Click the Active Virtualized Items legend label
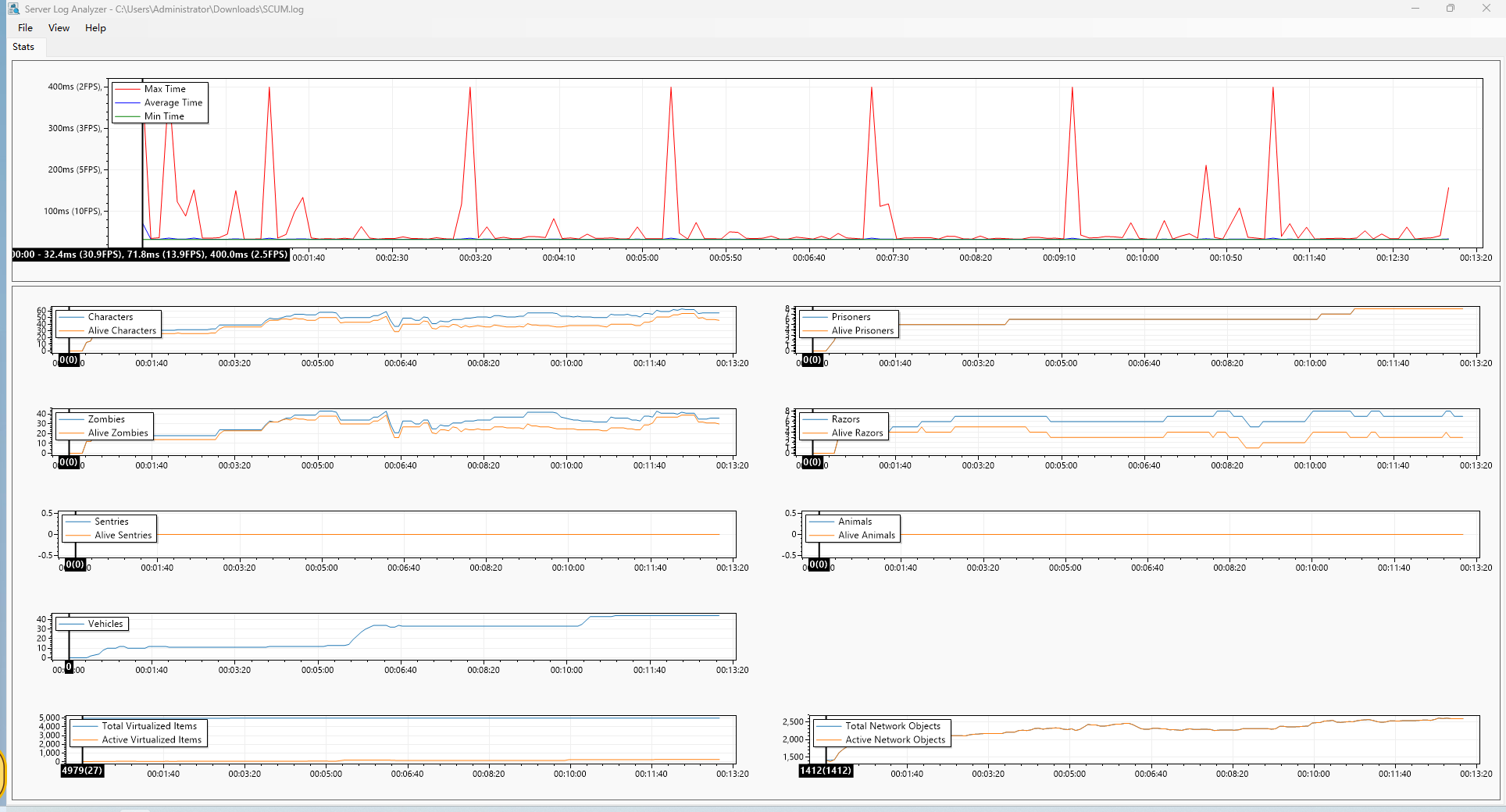Image resolution: width=1506 pixels, height=812 pixels. 152,739
